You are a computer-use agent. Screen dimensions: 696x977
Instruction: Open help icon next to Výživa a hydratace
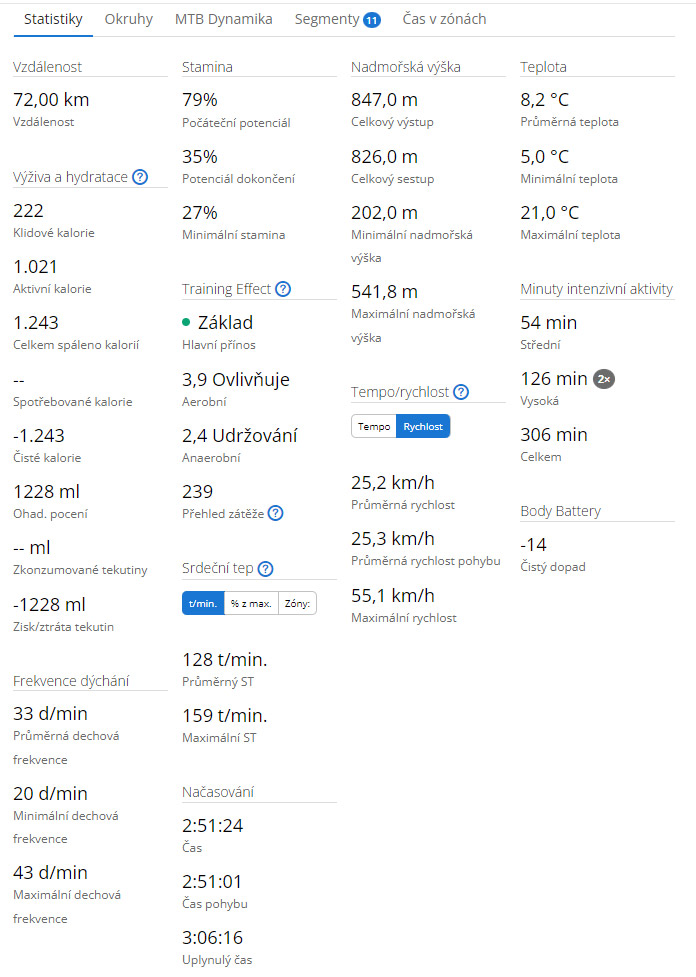click(140, 177)
